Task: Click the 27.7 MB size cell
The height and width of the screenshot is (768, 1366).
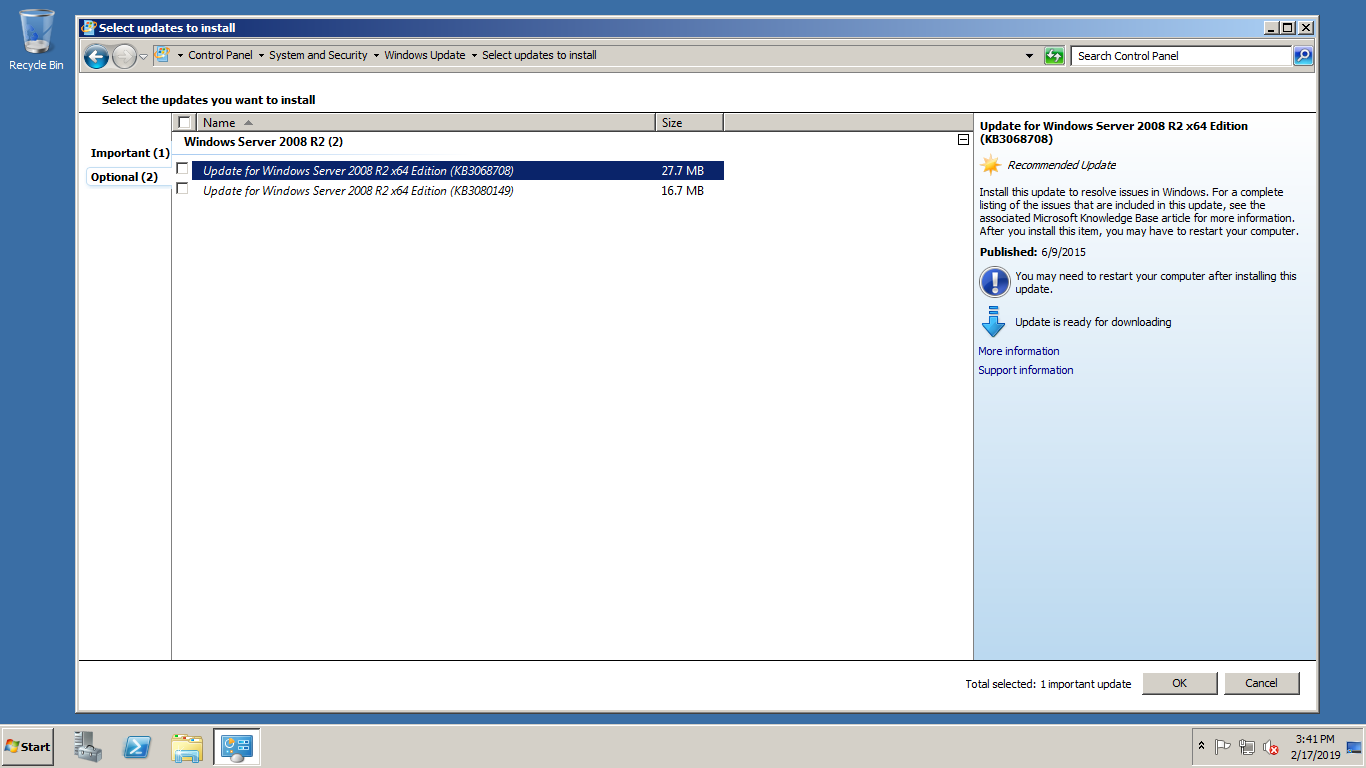Action: point(682,171)
